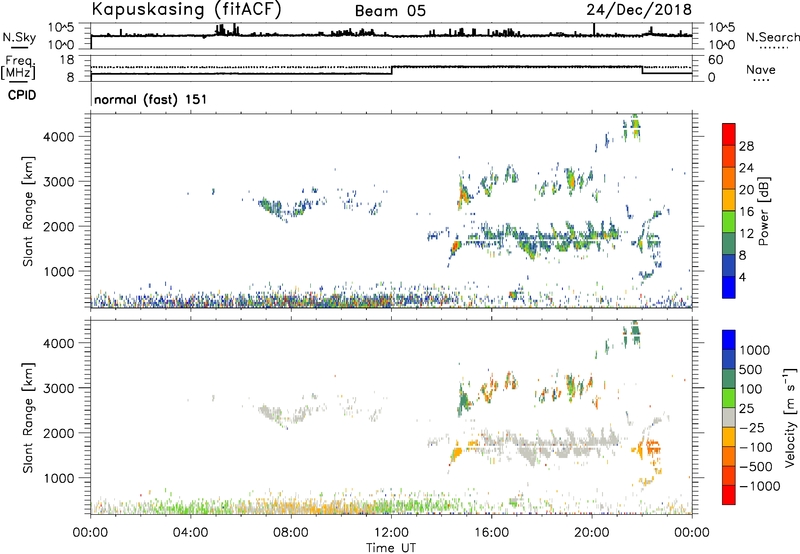This screenshot has height=554, width=800.
Task: Click the "Nave" legend label
Action: click(x=761, y=70)
